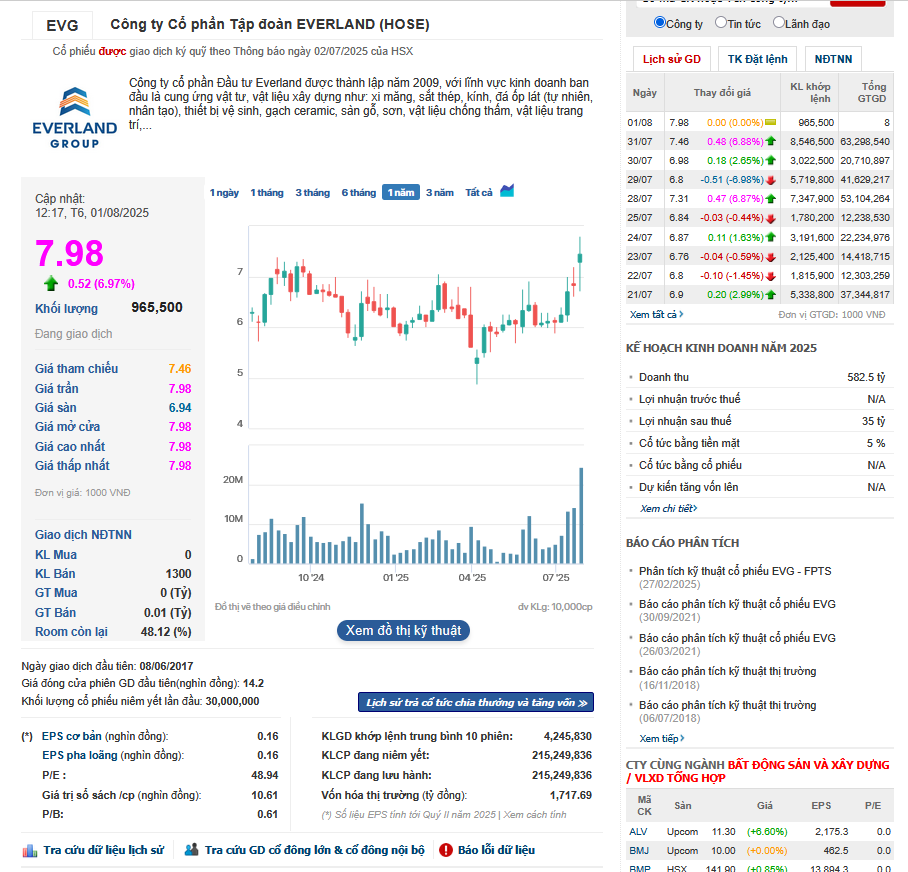Screen dimensions: 908x872
Task: Switch to the TK Đặt lệnh tab
Action: click(x=757, y=59)
